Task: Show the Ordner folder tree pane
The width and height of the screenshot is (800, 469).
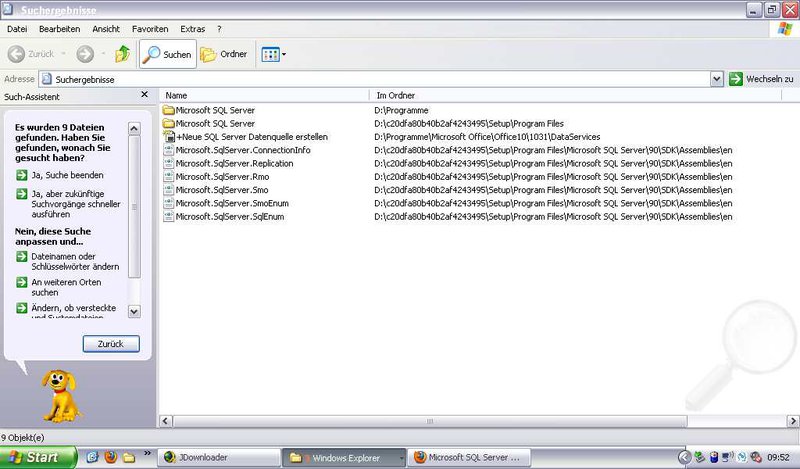Action: tap(223, 54)
